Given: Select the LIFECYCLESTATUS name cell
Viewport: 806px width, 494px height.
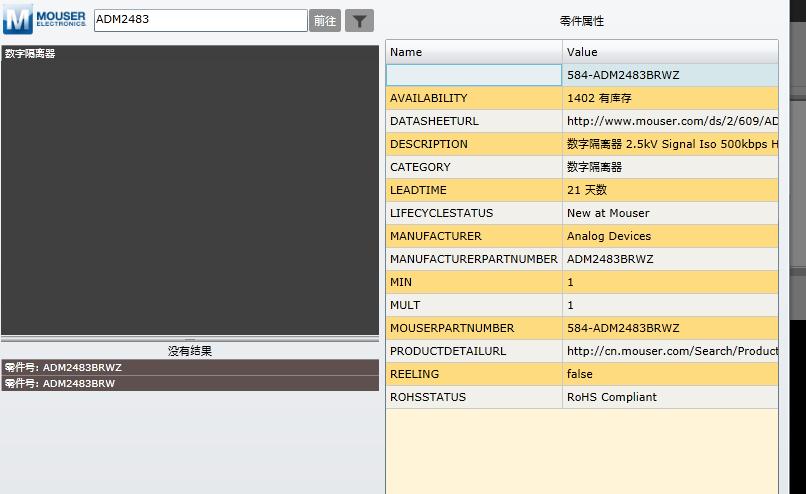Looking at the screenshot, I should 474,213.
